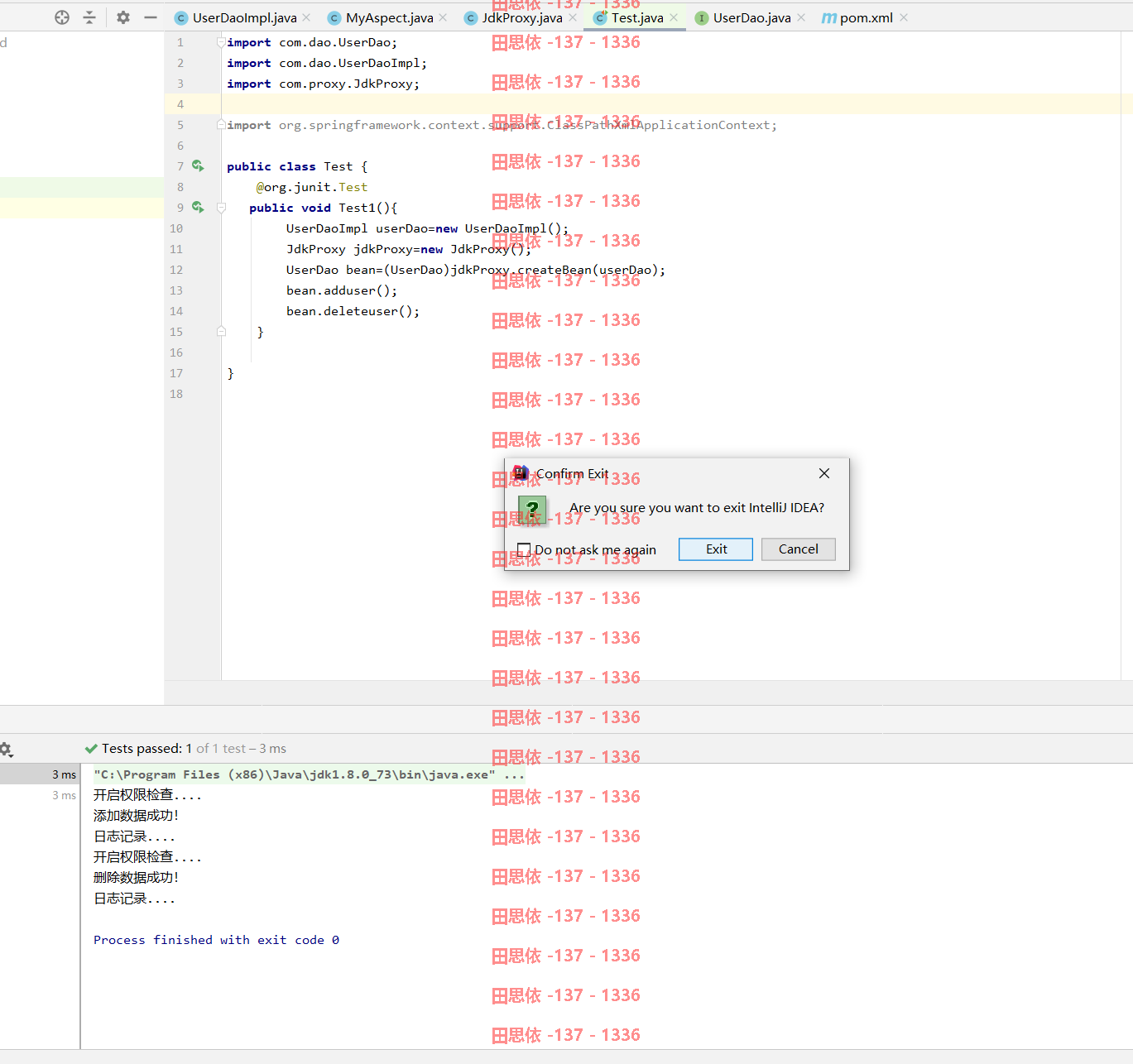Hide the project panel with minus icon
Viewport: 1133px width, 1064px height.
click(151, 17)
